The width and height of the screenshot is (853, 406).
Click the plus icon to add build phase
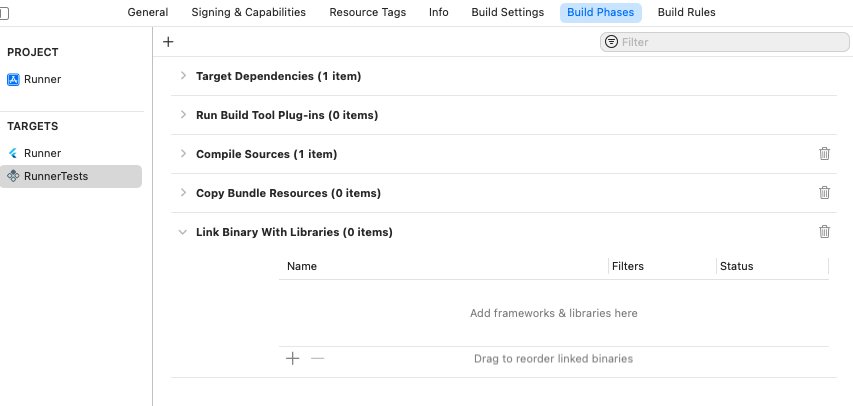click(x=168, y=42)
